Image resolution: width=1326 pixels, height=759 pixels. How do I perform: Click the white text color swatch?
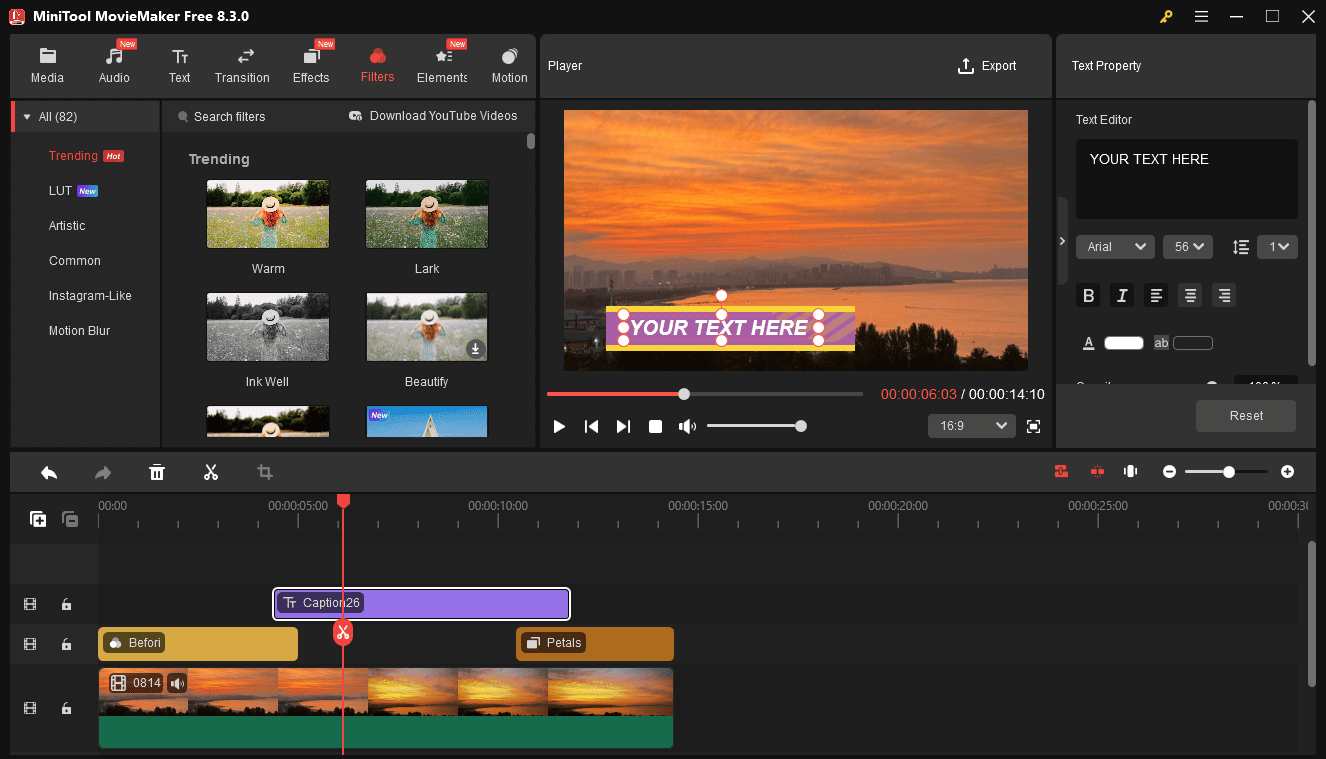(1123, 343)
